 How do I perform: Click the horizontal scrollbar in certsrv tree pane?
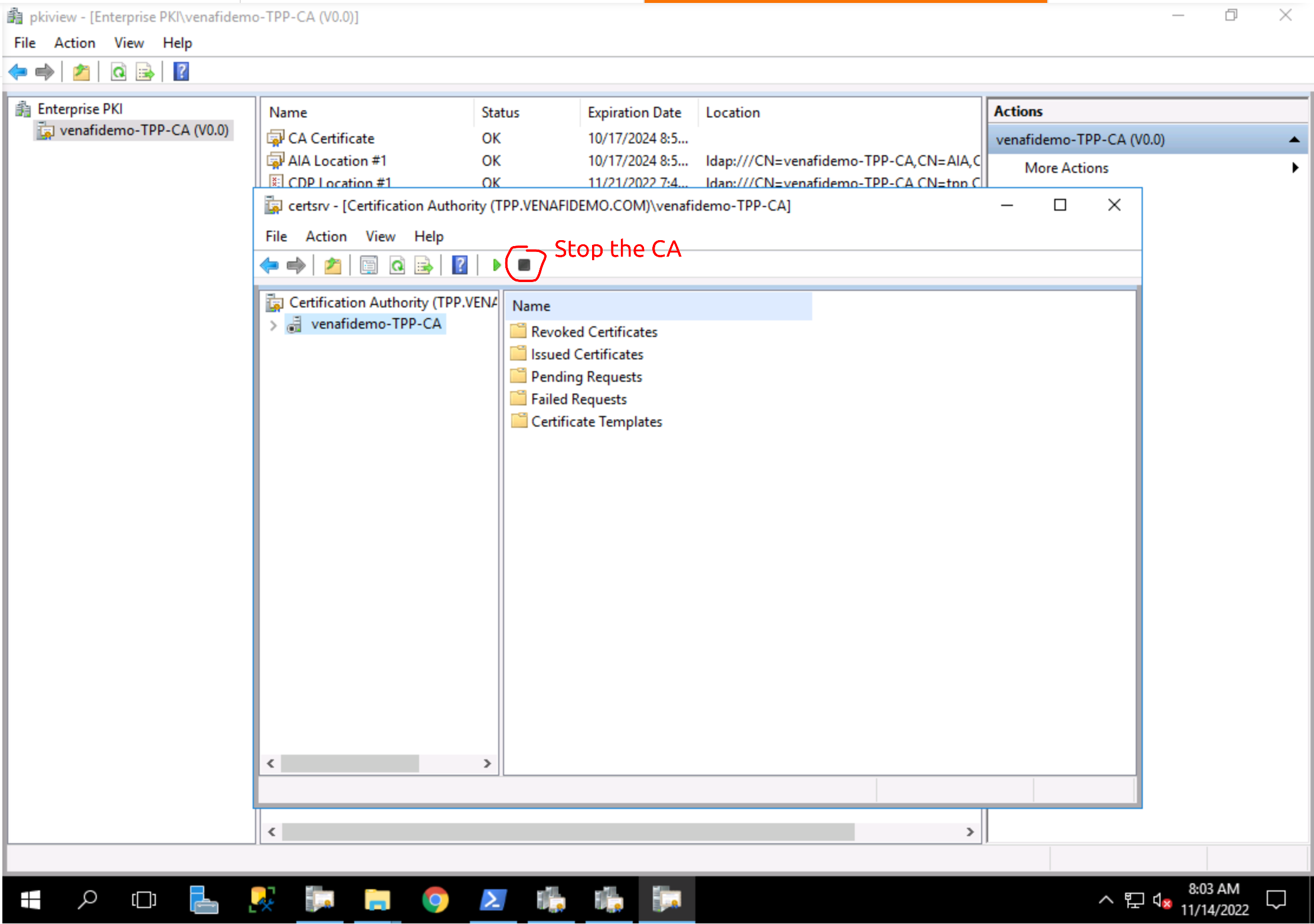point(349,764)
